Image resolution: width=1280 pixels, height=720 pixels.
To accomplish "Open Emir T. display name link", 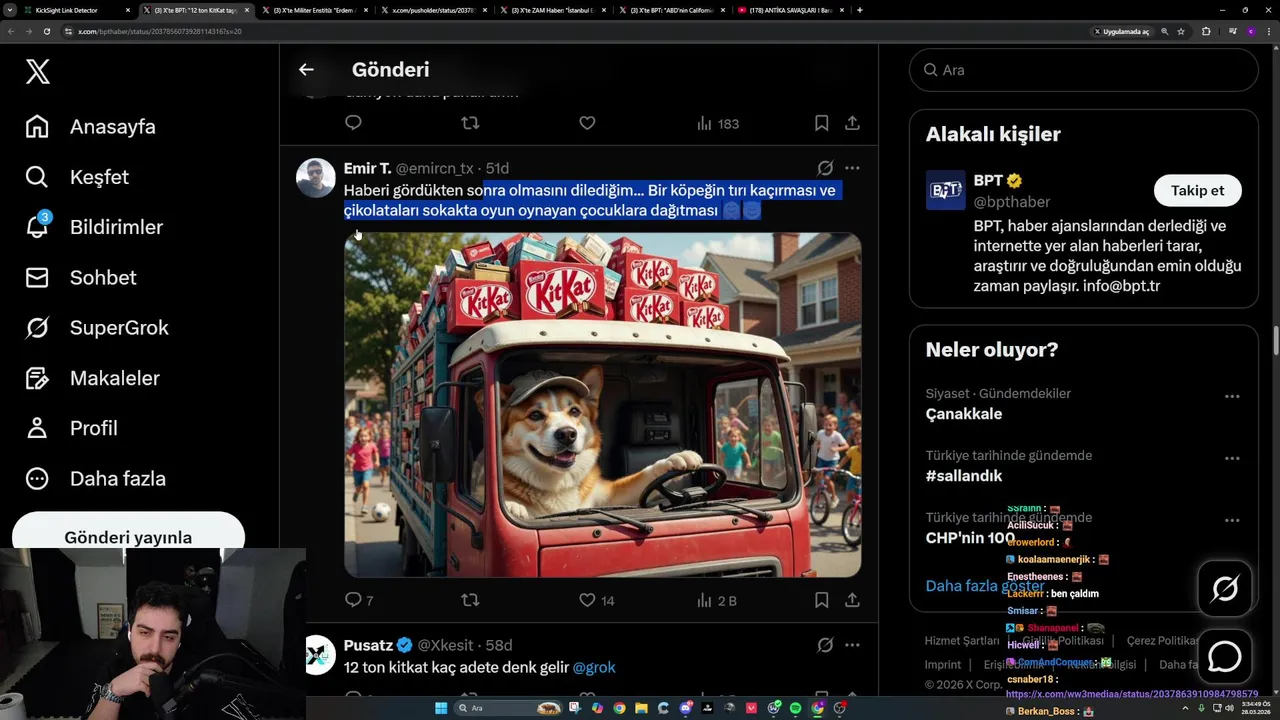I will (367, 168).
